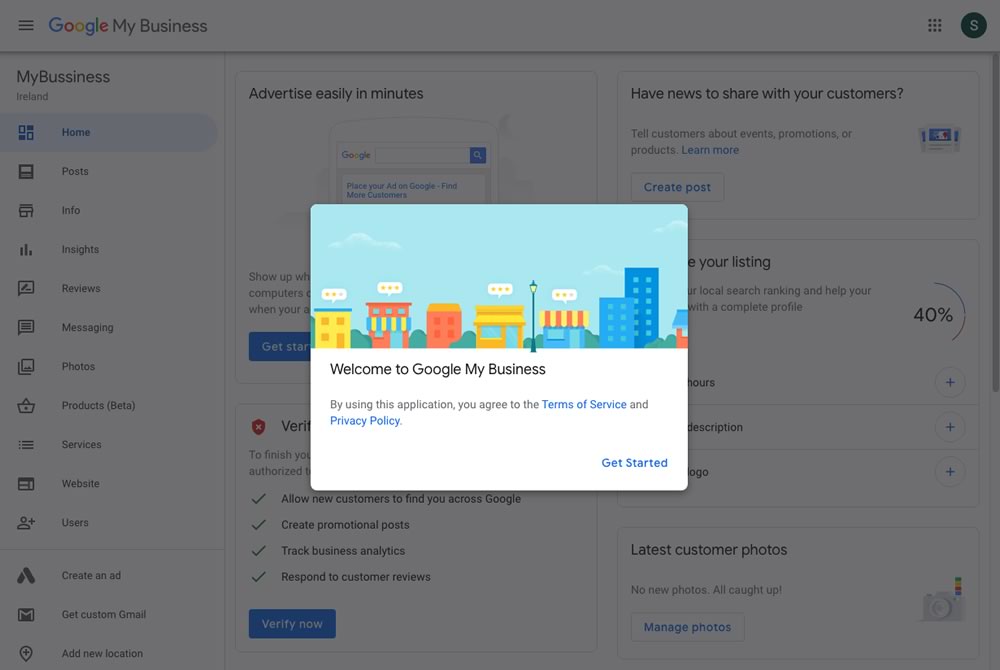This screenshot has height=670, width=1000.
Task: Click the post illustration beside Create post
Action: point(940,138)
